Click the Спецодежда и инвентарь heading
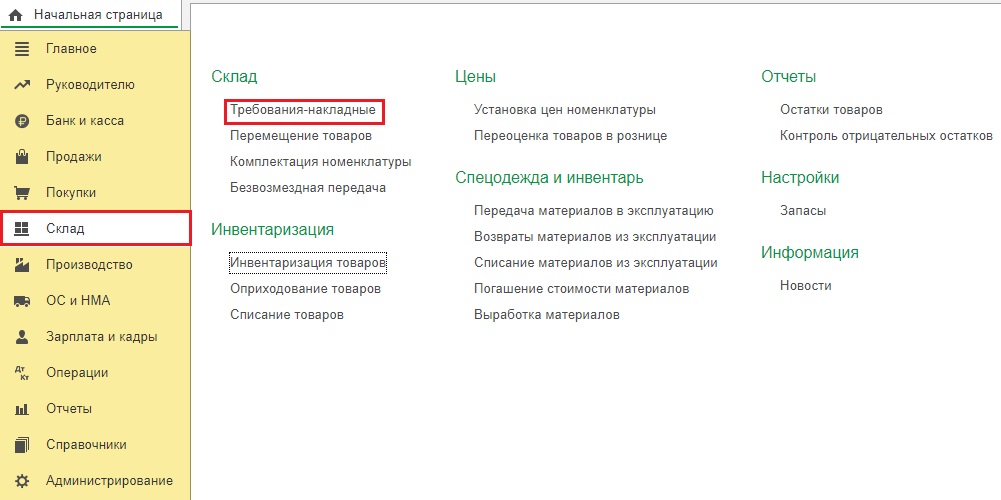Screen dimensions: 1001x500 point(549,178)
